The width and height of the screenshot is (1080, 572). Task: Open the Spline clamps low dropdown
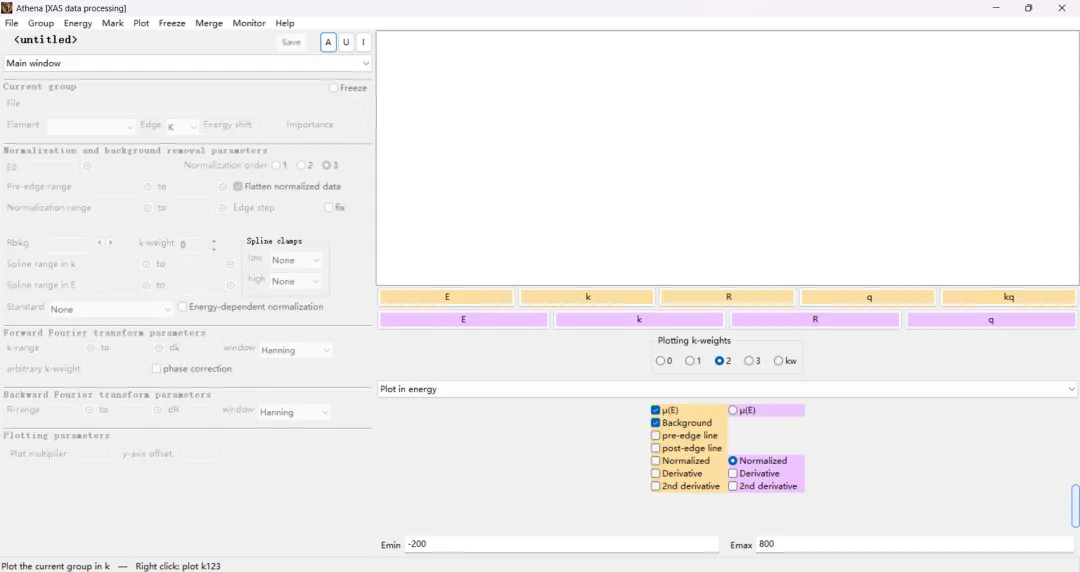pyautogui.click(x=295, y=260)
